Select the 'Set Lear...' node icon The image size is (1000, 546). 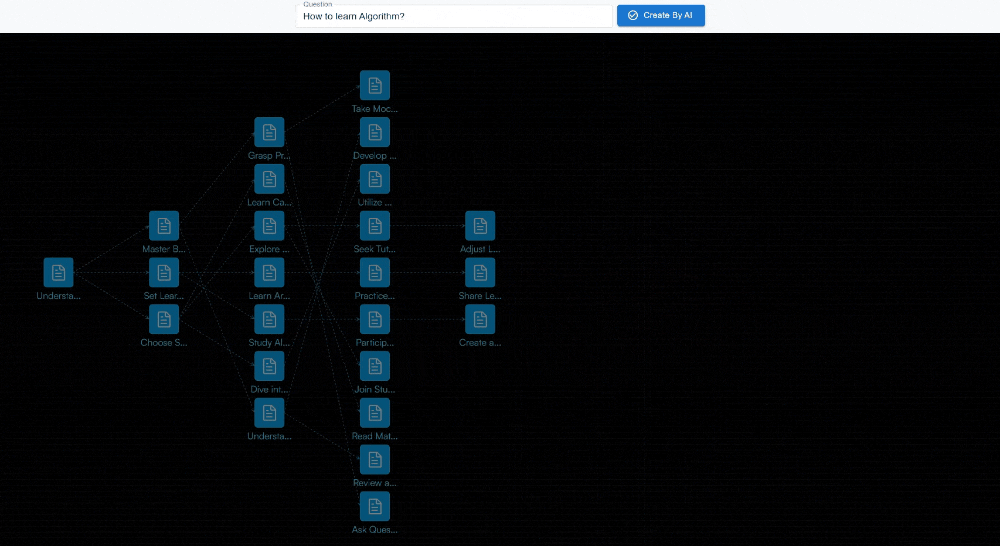[x=164, y=272]
